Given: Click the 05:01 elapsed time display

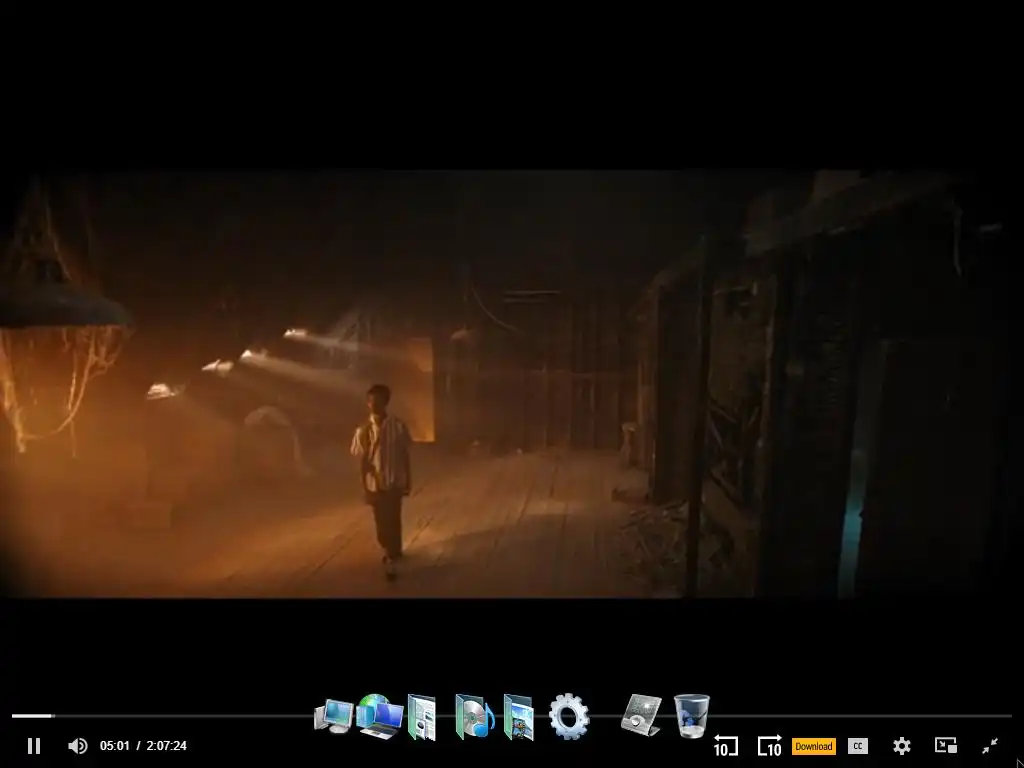Looking at the screenshot, I should [x=114, y=746].
